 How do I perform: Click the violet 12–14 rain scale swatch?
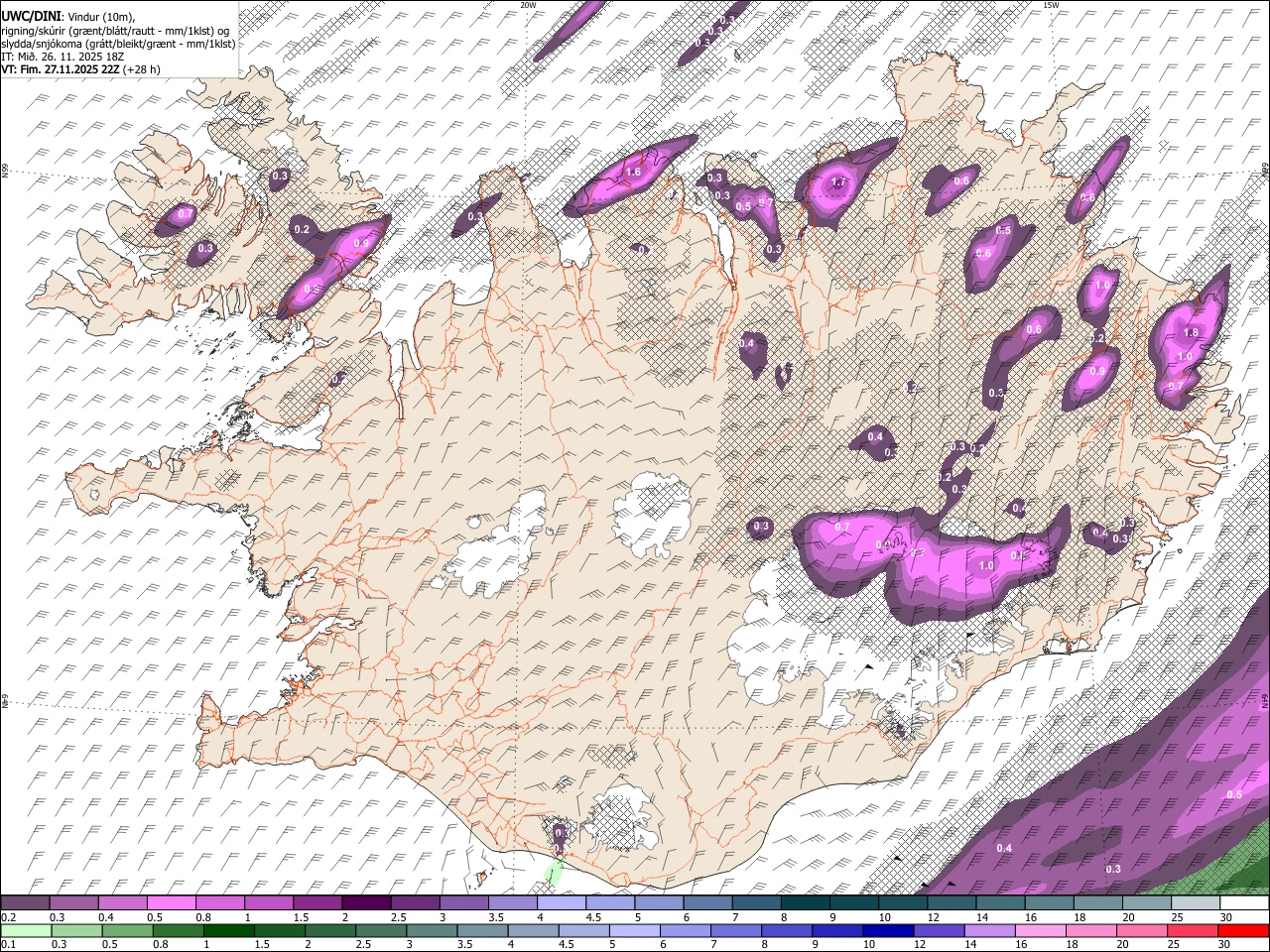coord(940,930)
